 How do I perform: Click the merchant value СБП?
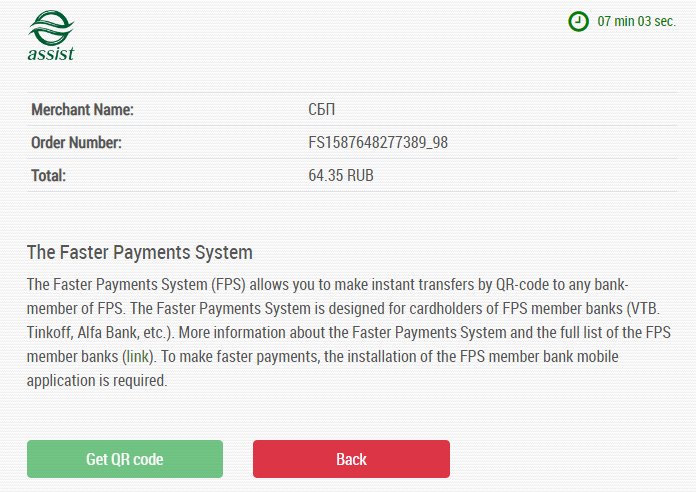point(323,109)
